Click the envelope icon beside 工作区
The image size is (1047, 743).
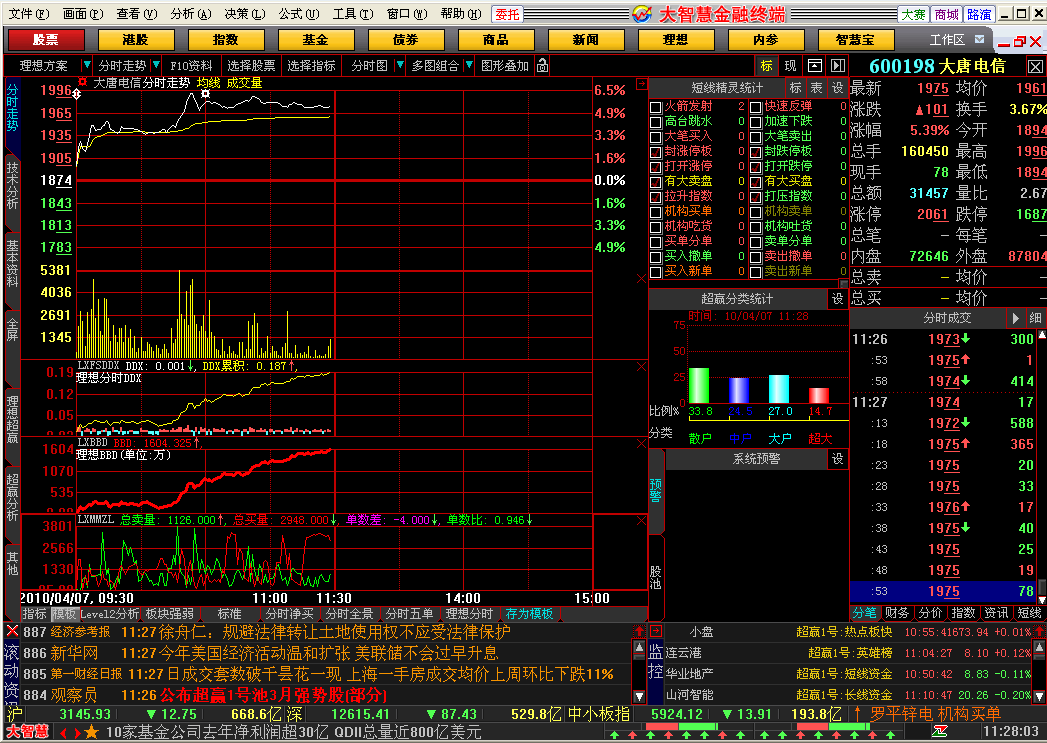pos(979,39)
